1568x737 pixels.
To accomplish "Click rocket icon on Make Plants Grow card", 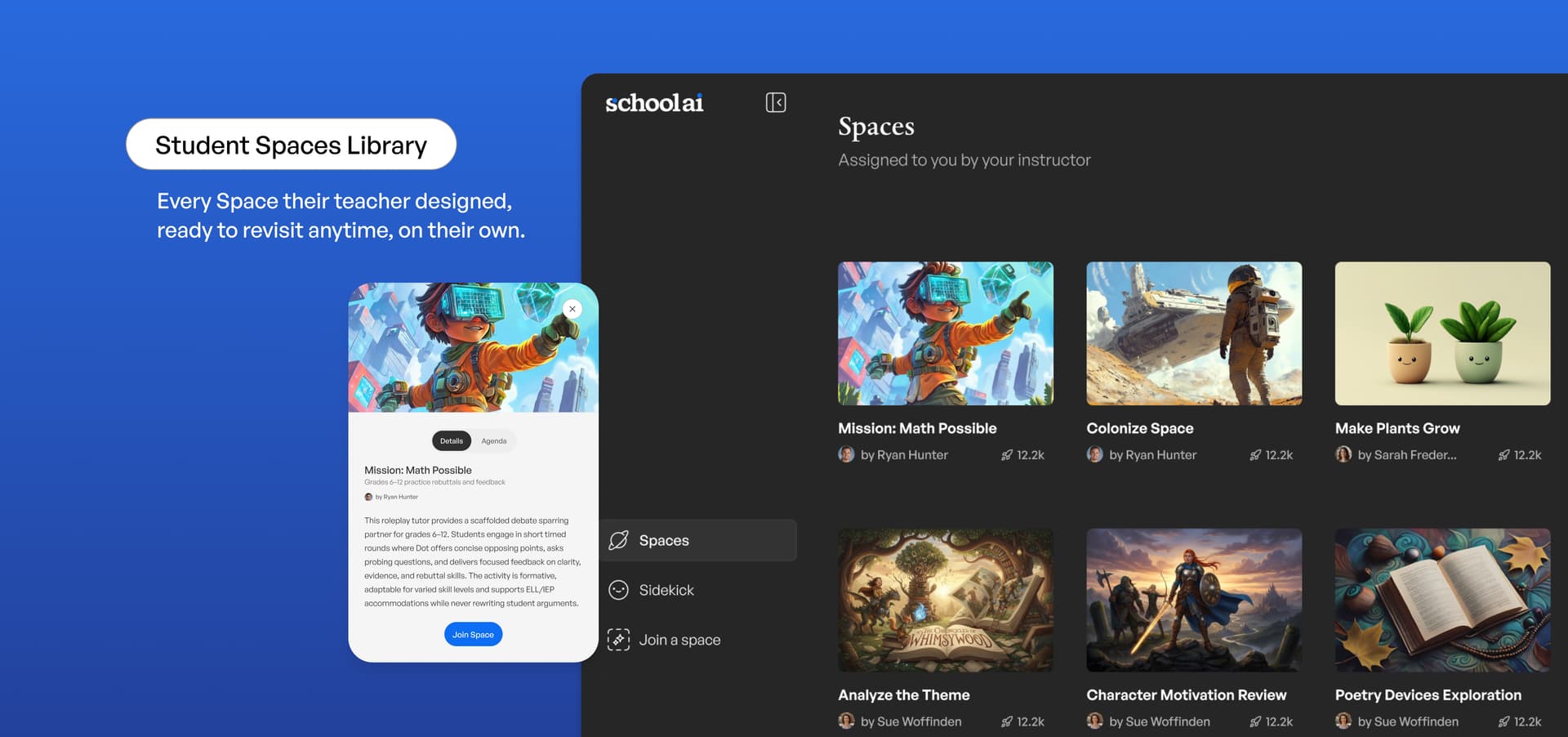I will tap(1503, 455).
